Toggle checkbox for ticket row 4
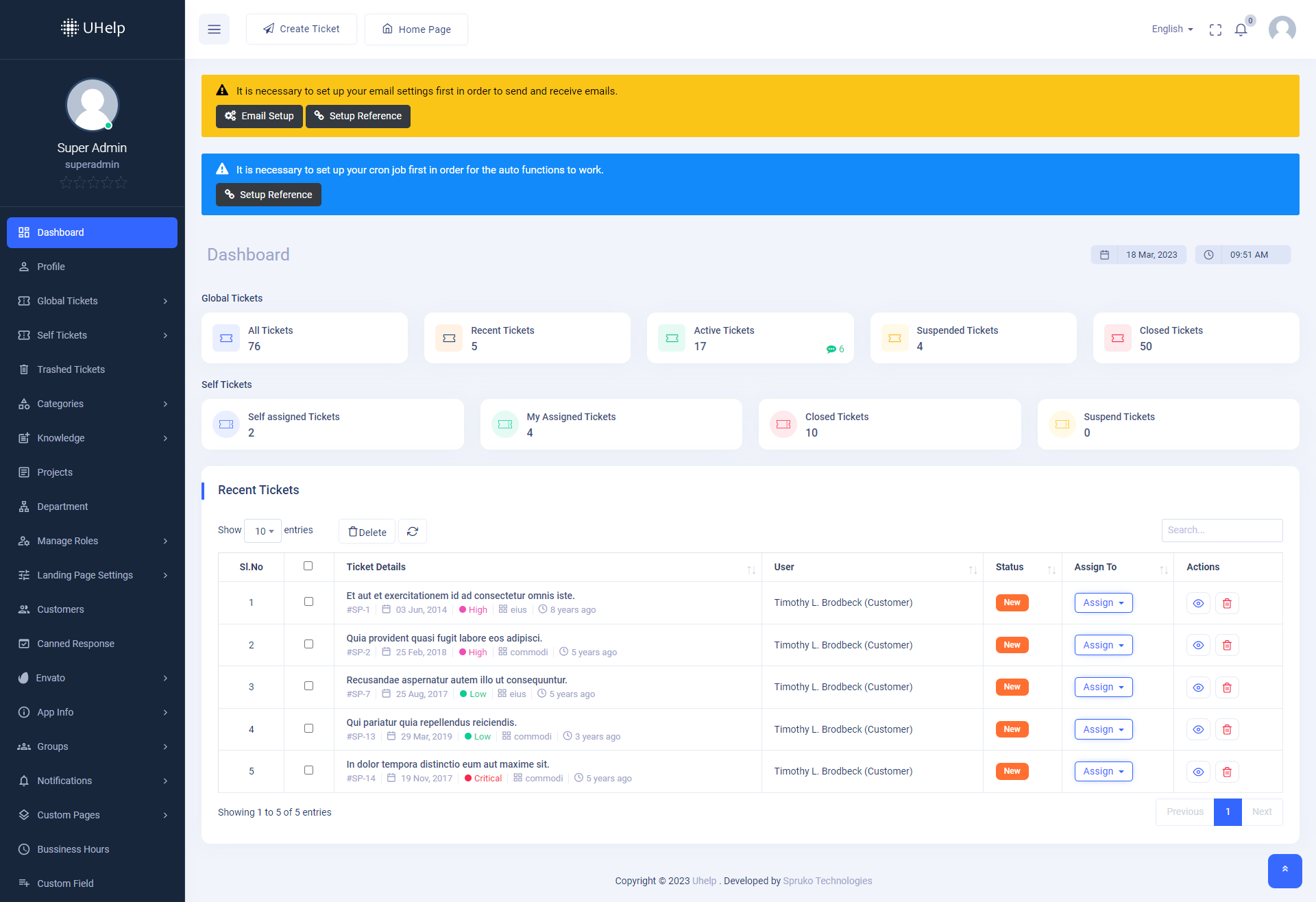 pos(309,728)
